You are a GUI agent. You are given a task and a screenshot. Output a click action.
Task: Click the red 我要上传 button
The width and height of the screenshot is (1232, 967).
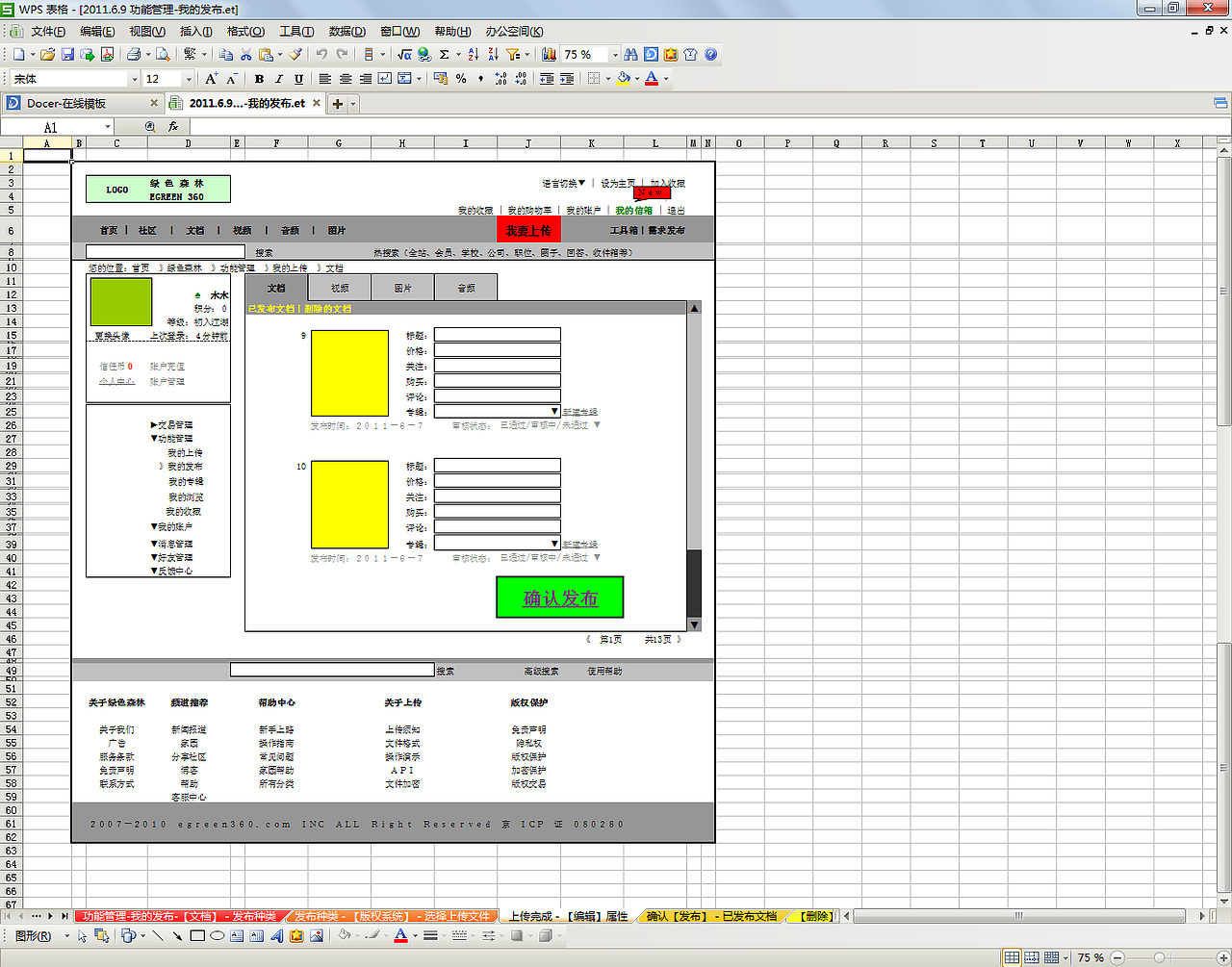[x=528, y=230]
